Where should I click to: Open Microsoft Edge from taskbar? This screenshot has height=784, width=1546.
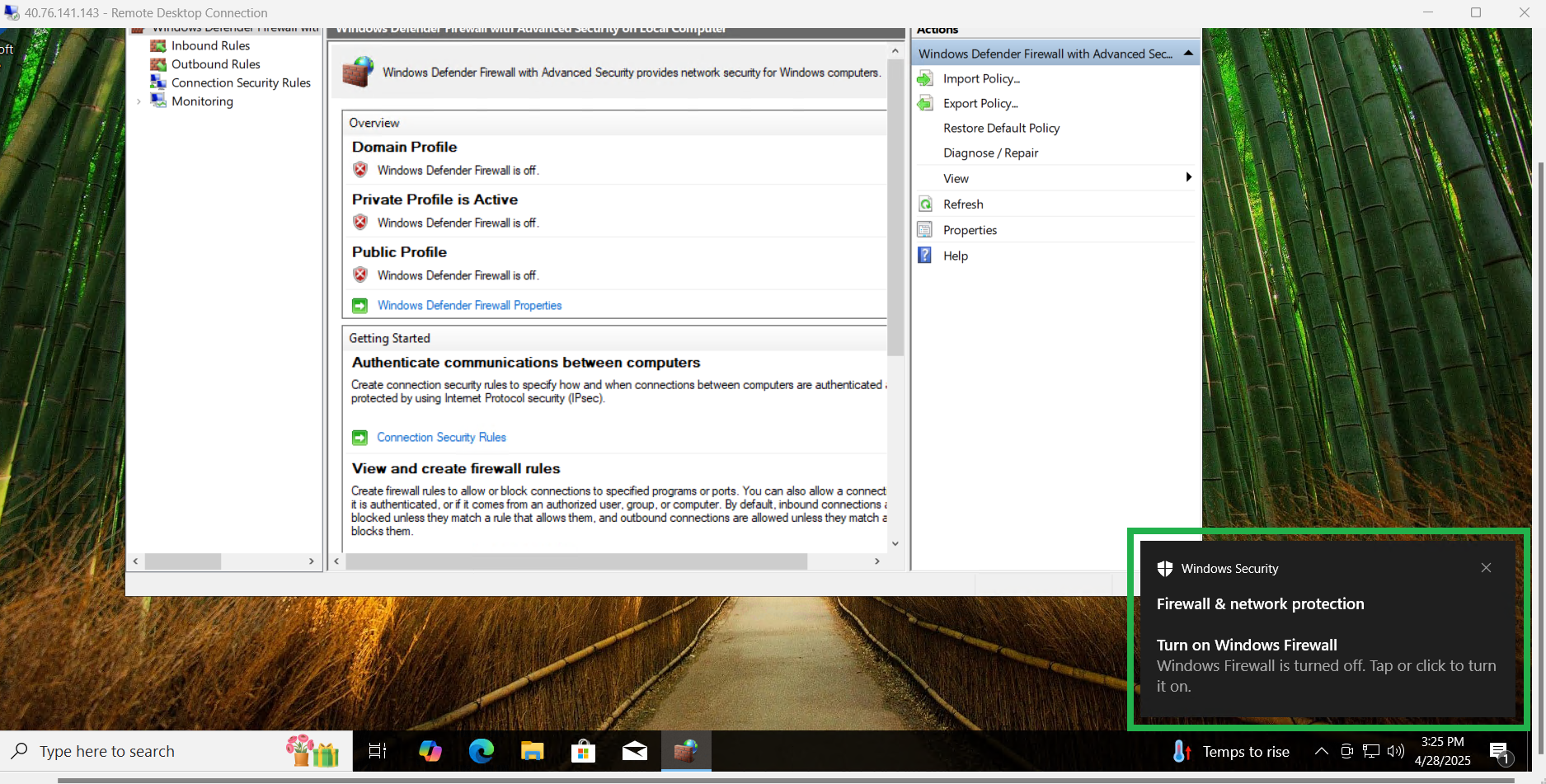pos(482,751)
